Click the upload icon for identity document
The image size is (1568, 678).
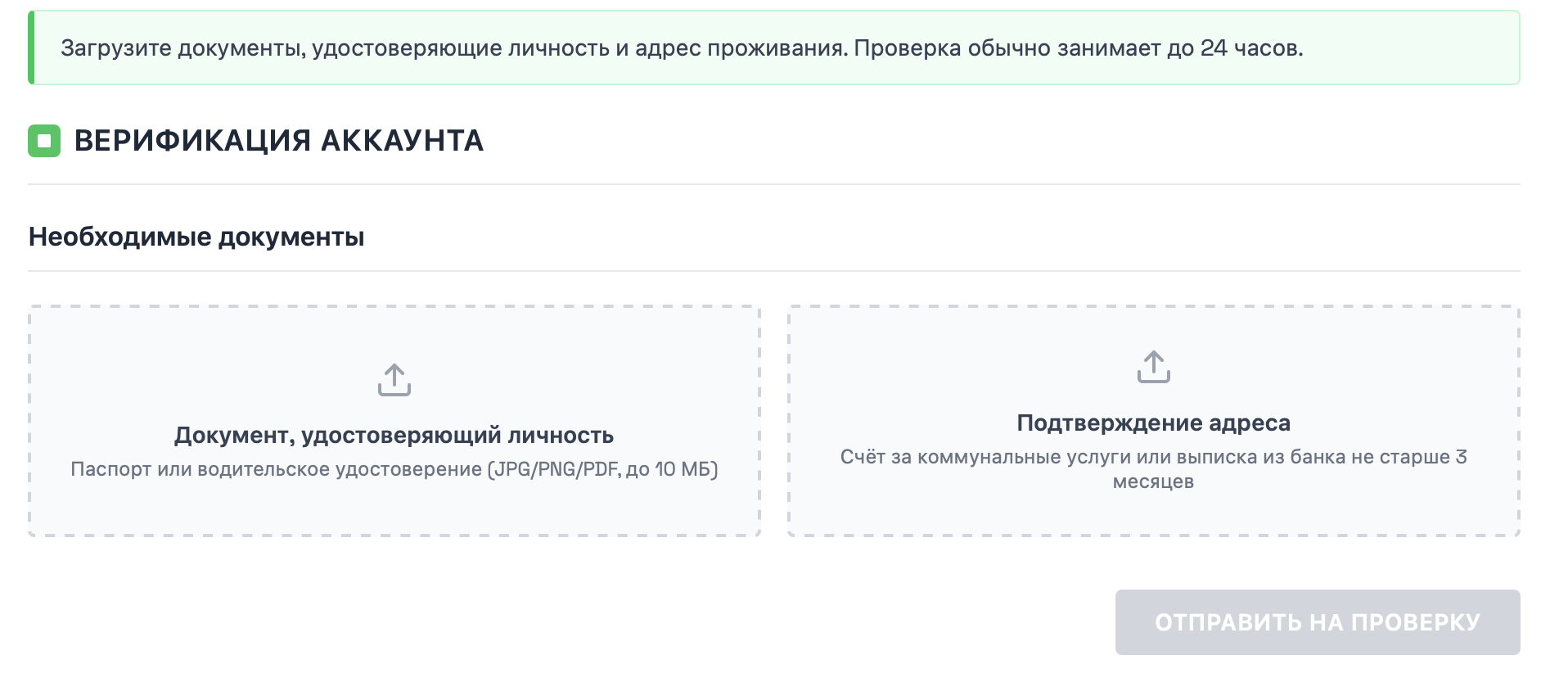tap(394, 380)
